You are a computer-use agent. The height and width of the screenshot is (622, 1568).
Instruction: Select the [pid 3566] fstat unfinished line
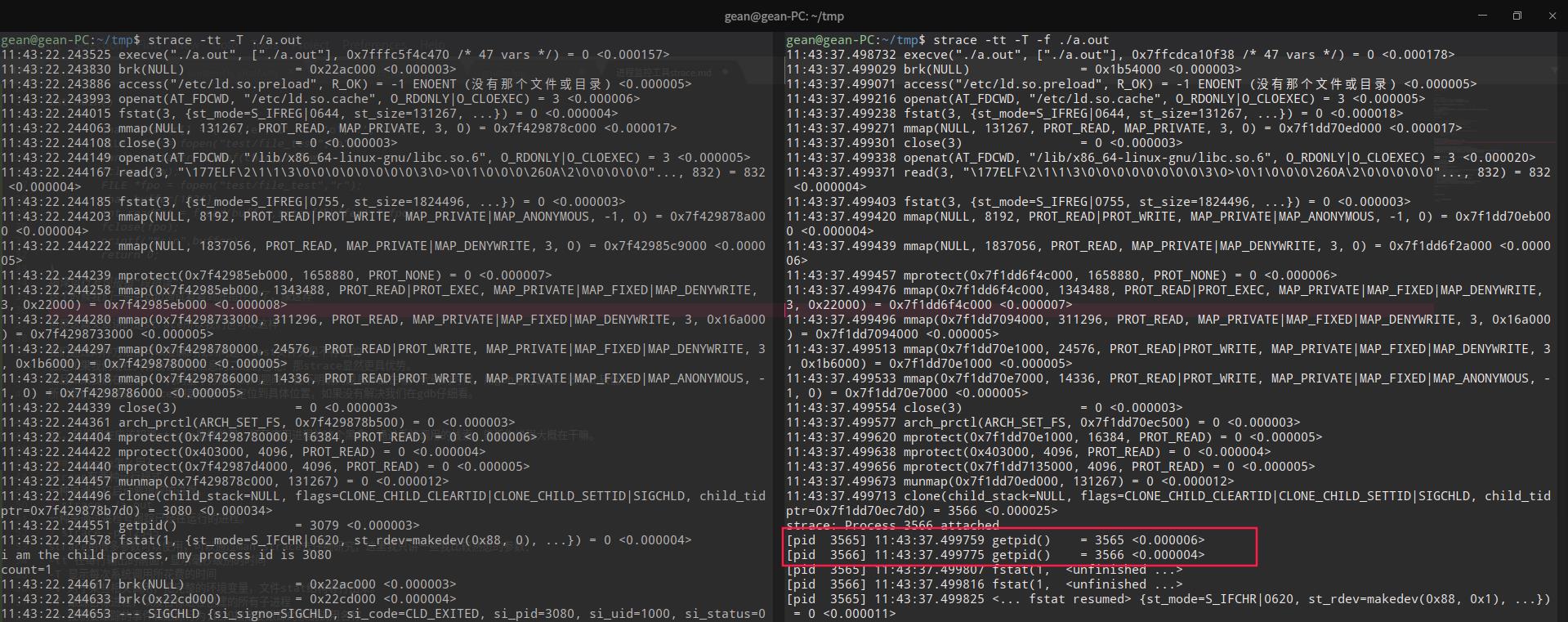(x=985, y=584)
